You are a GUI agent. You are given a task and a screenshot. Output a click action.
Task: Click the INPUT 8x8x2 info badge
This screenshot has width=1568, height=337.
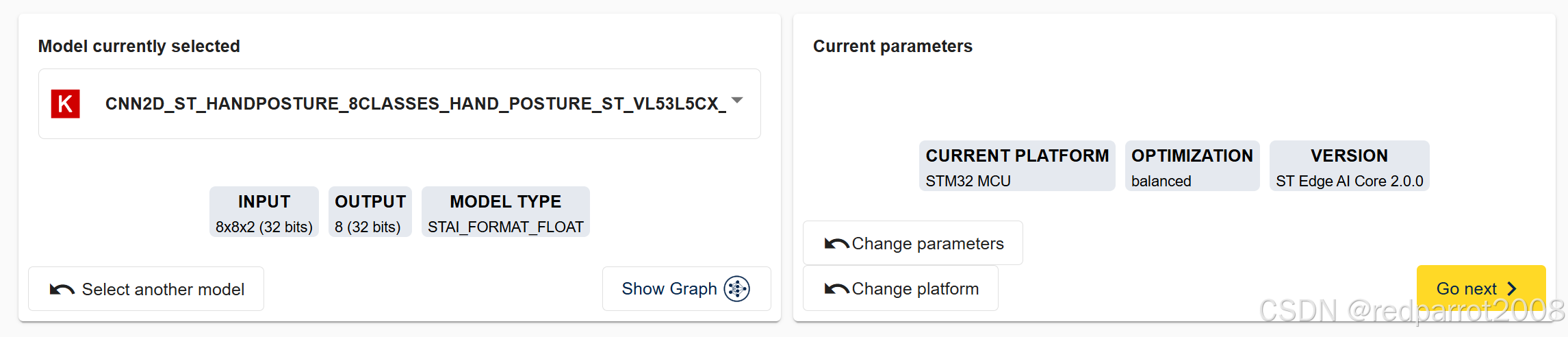click(264, 212)
